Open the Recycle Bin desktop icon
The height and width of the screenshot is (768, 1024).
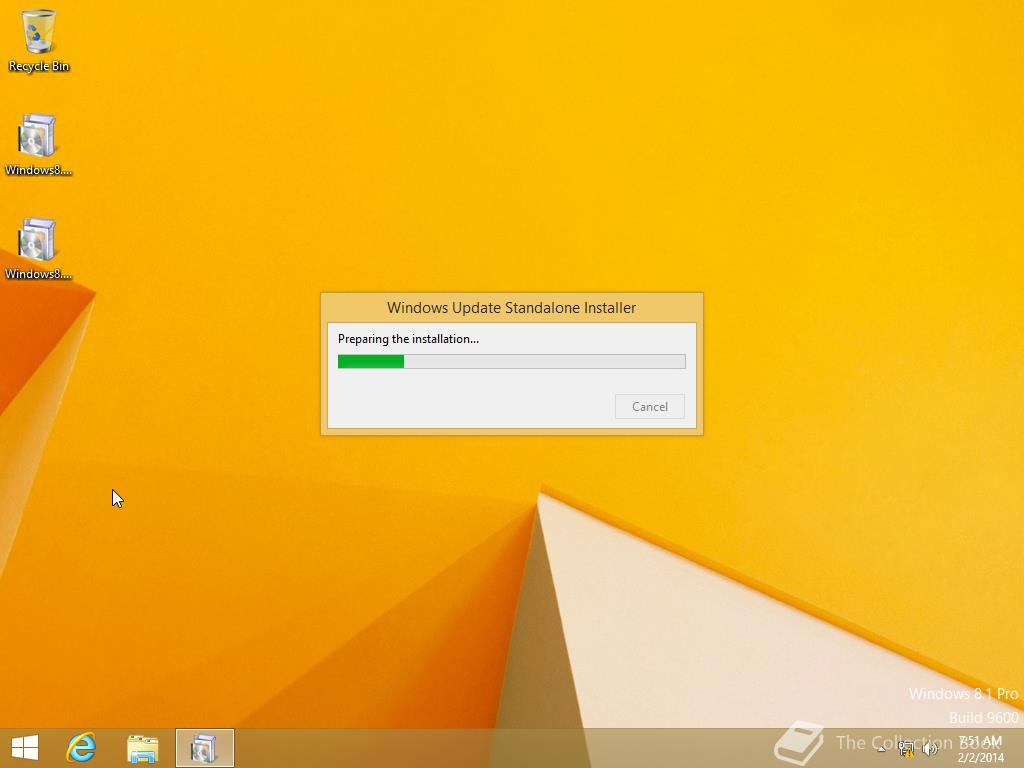point(39,40)
